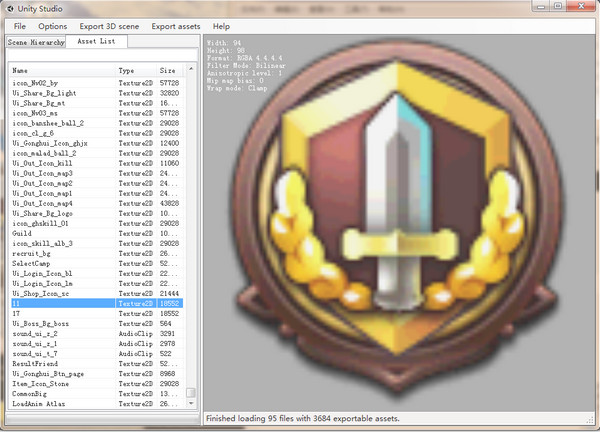The width and height of the screenshot is (600, 432).
Task: Click the highlighted asset named 11
Action: [x=97, y=303]
